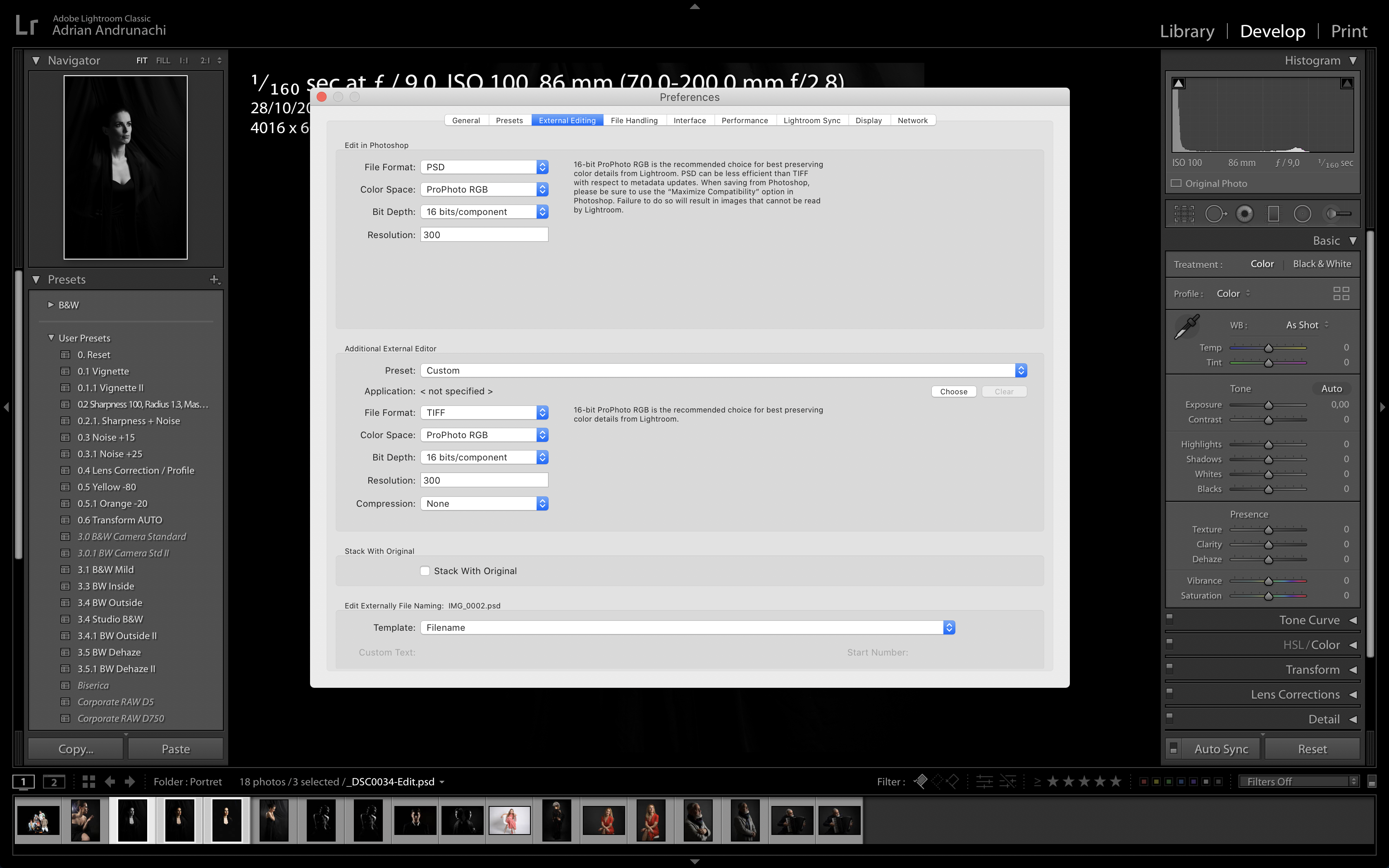1389x868 pixels.
Task: Select the Radial Filter tool
Action: tap(1302, 214)
